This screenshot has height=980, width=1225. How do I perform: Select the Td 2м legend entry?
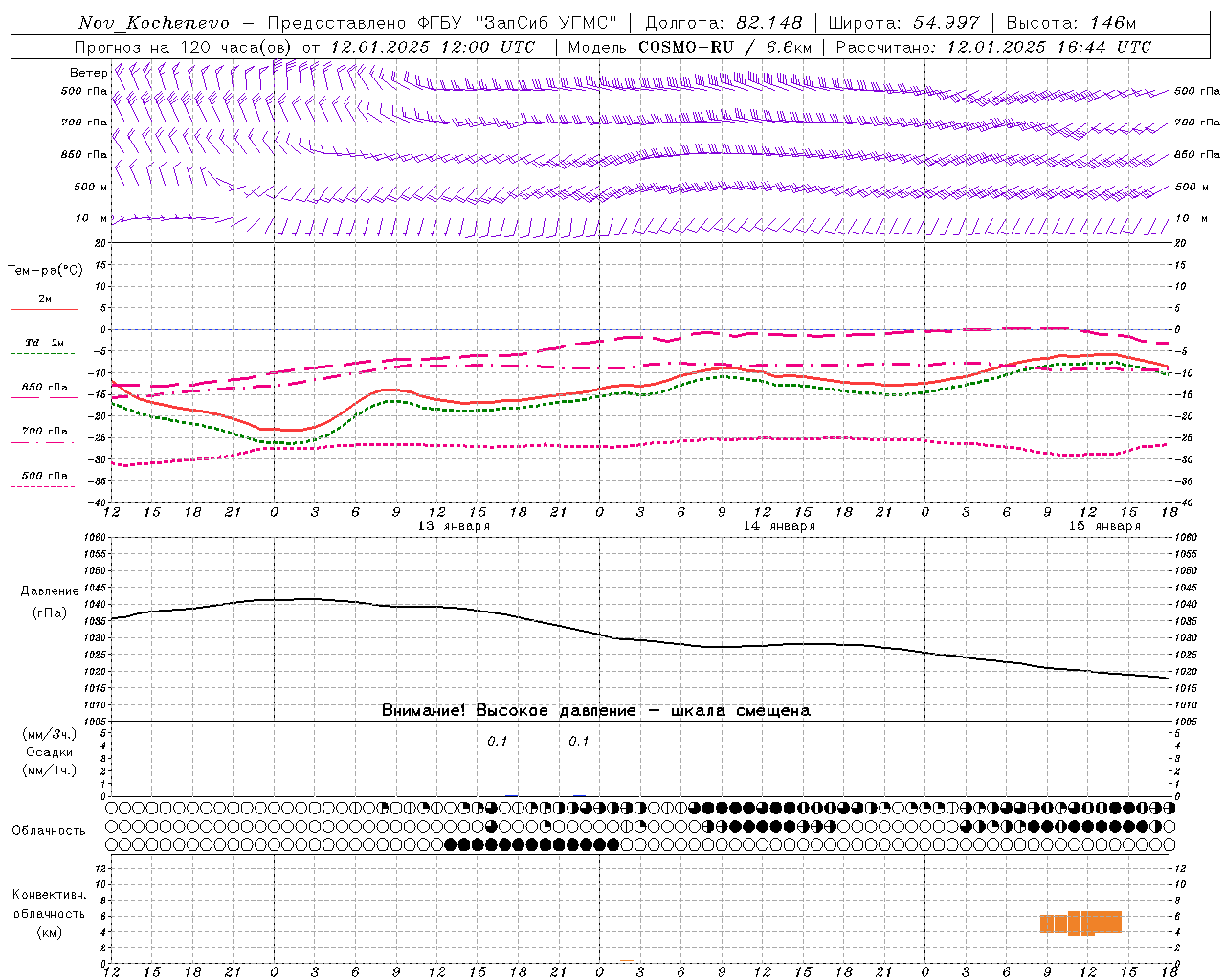pos(44,343)
